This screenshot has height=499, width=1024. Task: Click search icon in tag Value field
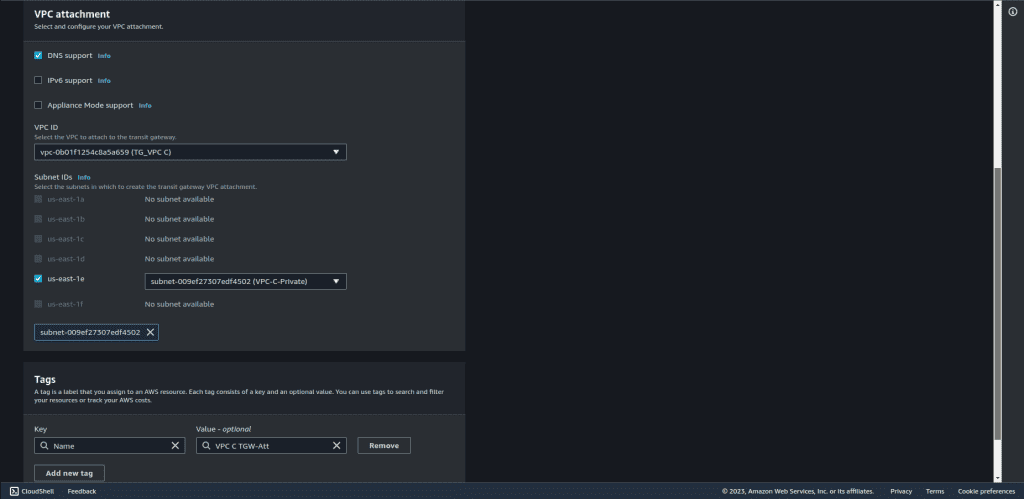coord(206,446)
